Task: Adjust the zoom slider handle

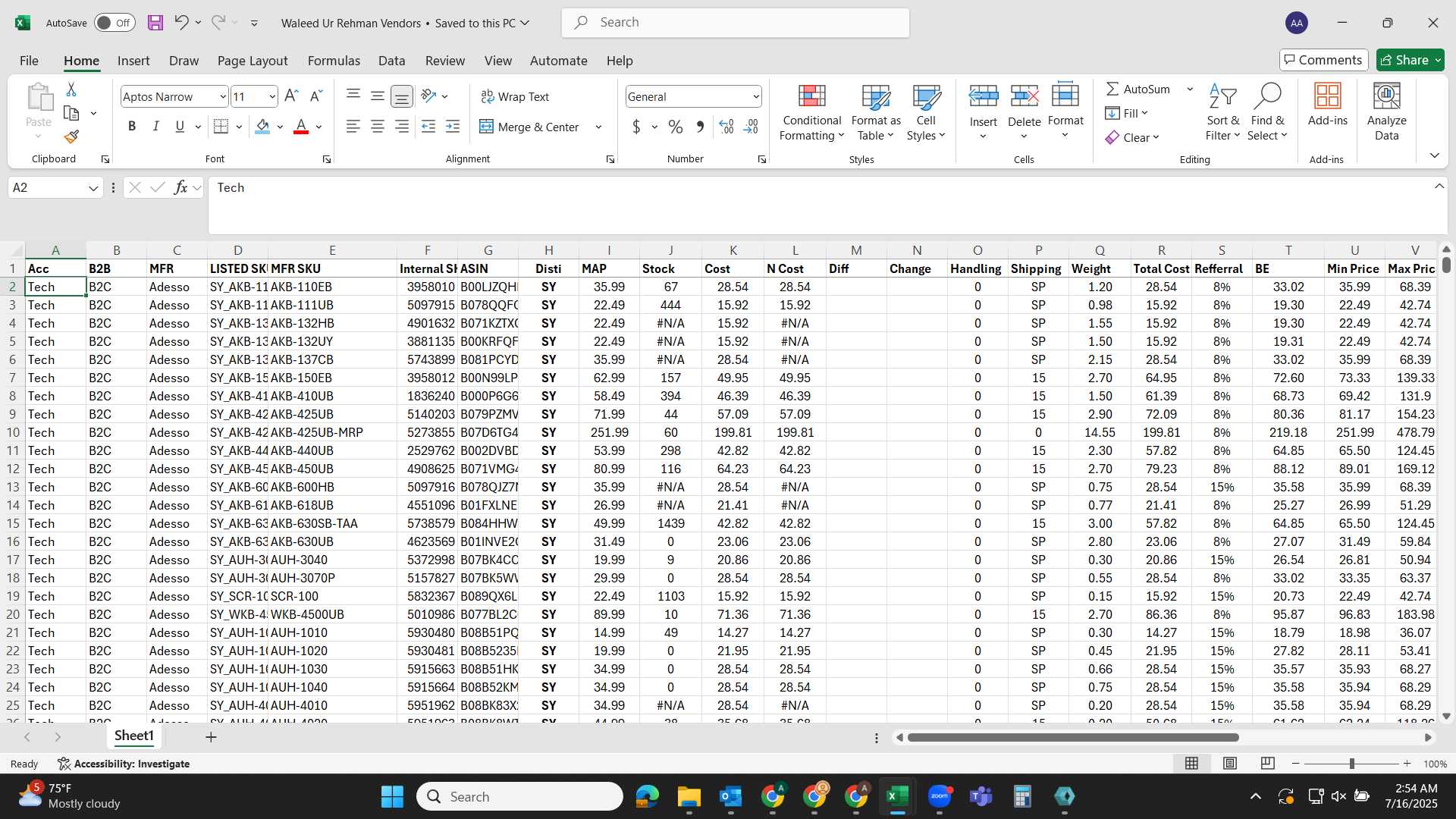Action: pyautogui.click(x=1351, y=764)
